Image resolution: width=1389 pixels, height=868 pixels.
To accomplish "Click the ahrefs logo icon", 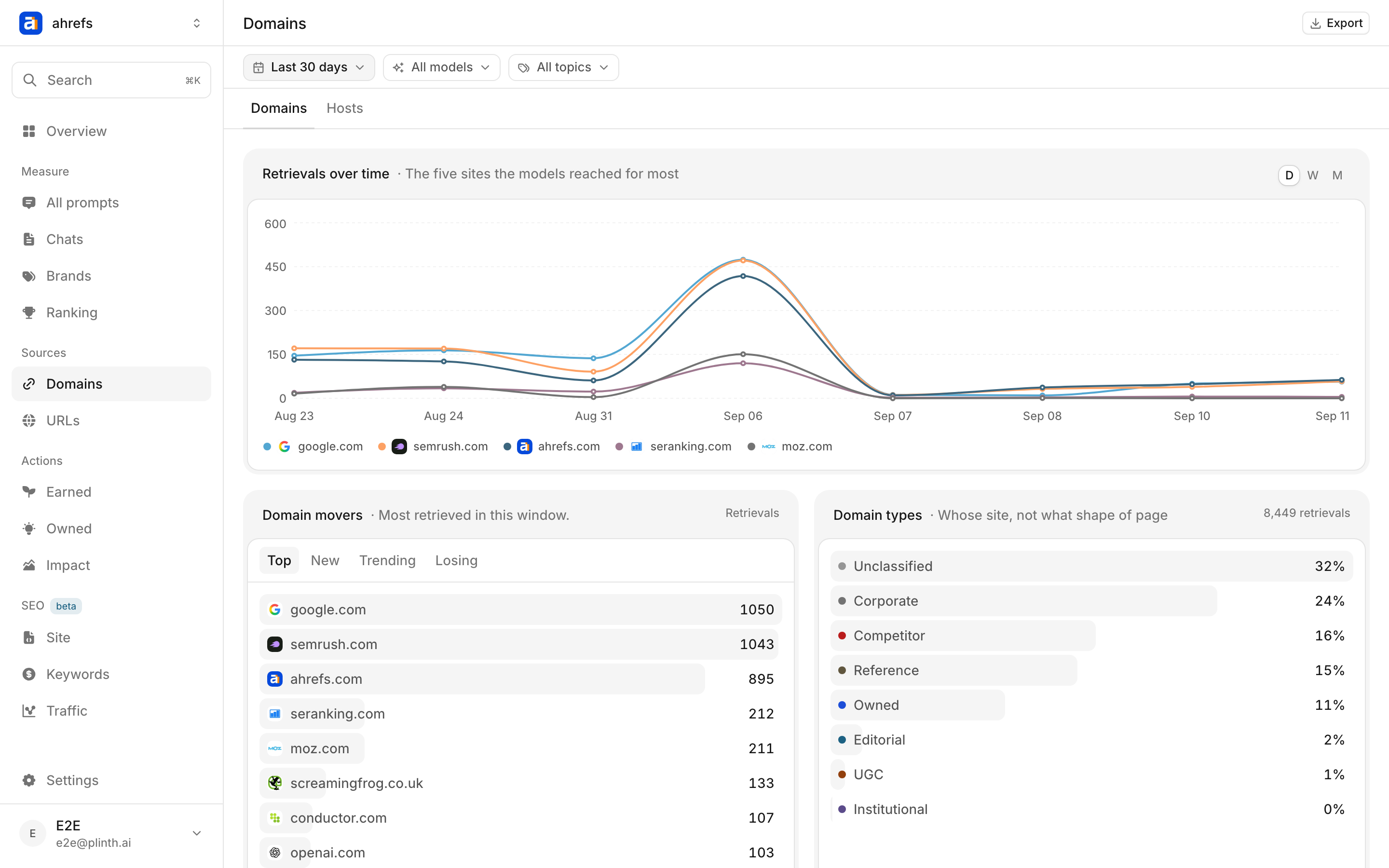I will [30, 23].
